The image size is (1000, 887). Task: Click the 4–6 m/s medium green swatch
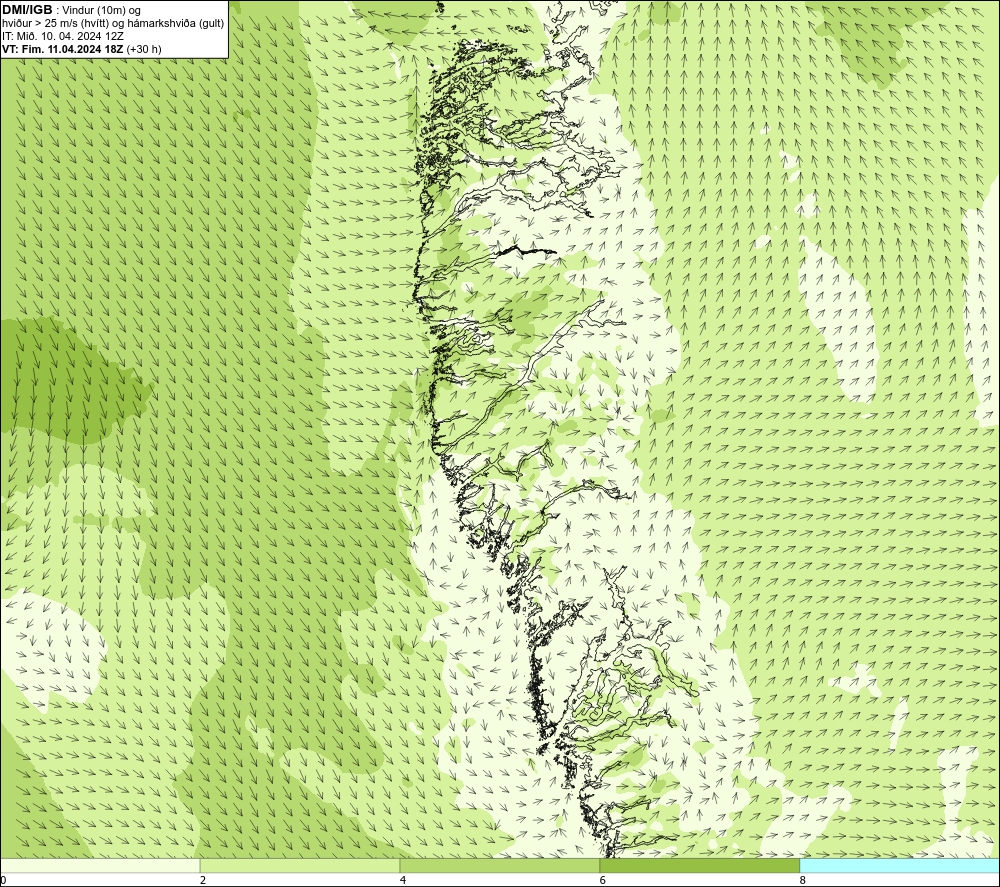[499, 865]
